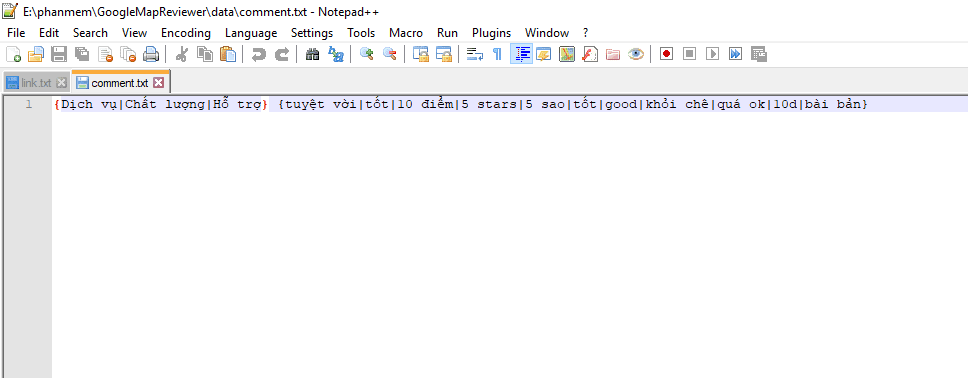968x378 pixels.
Task: Click the Print icon in toolbar
Action: (151, 54)
